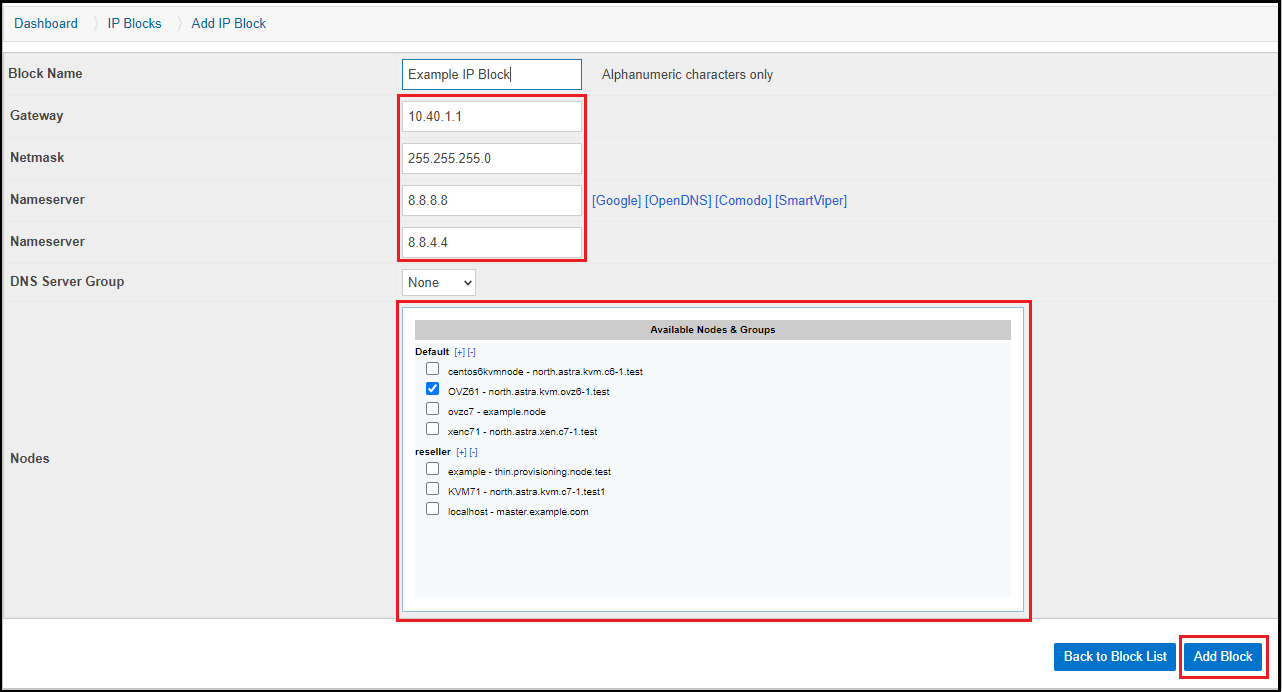Fill nameservers using the Google preset link

[x=616, y=200]
